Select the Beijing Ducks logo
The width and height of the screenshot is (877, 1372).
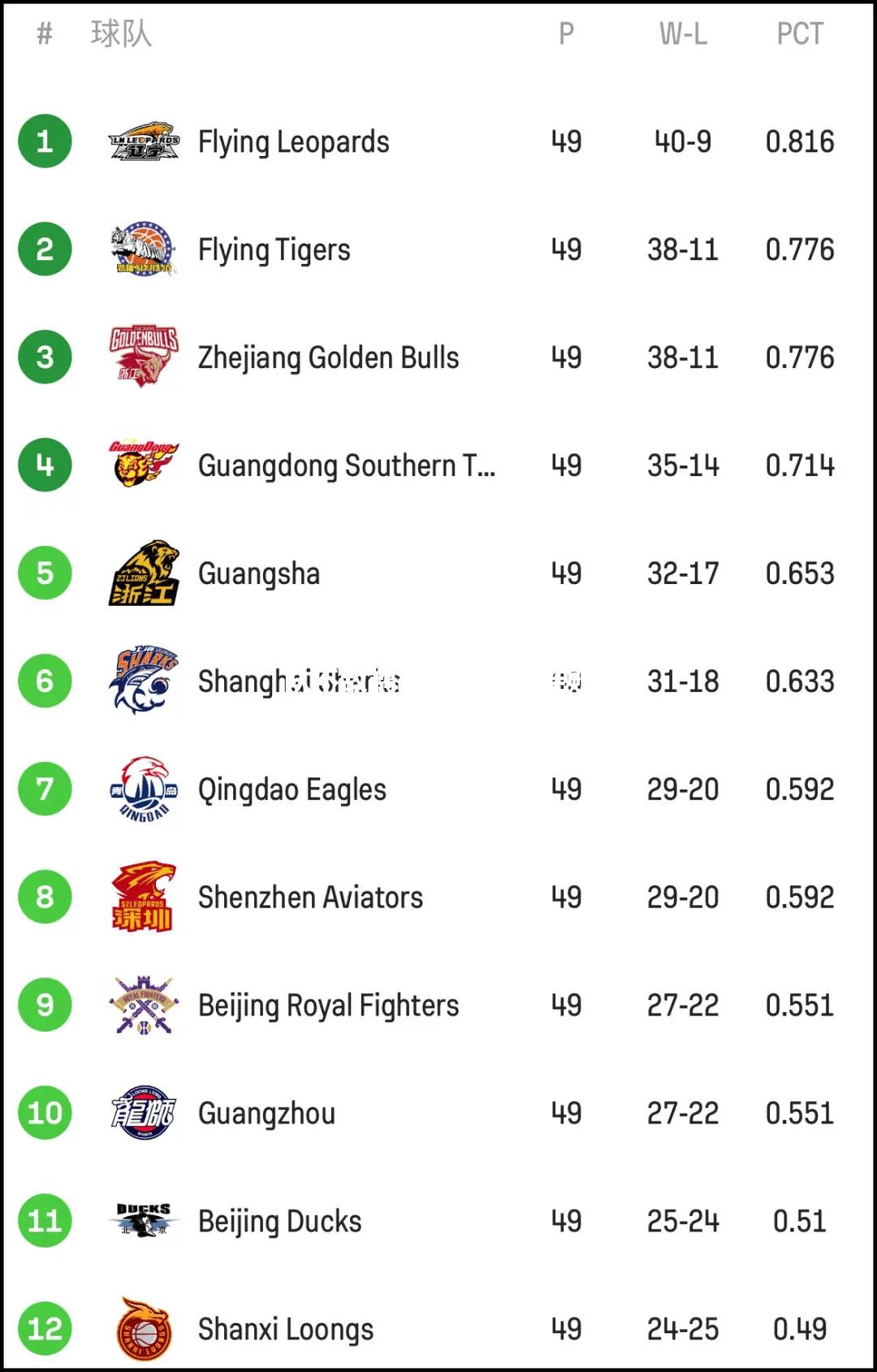[x=144, y=1220]
